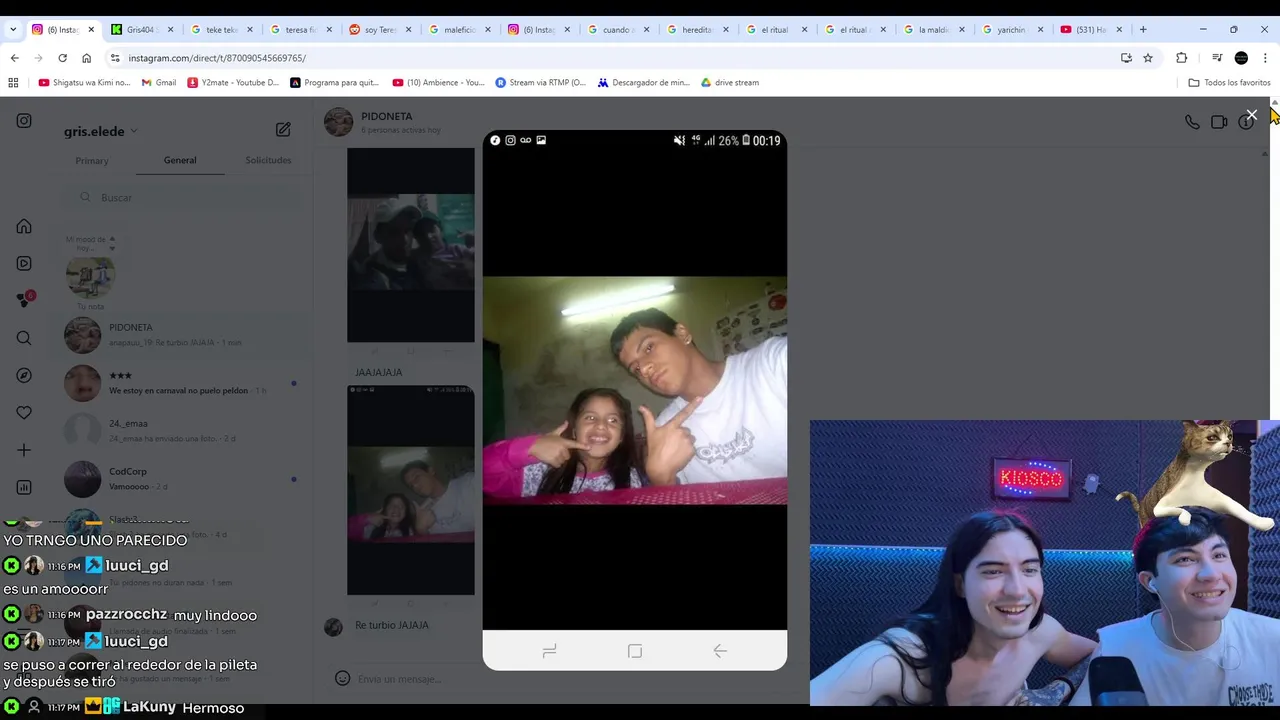Go to Instagram Home in the sidebar

[24, 226]
